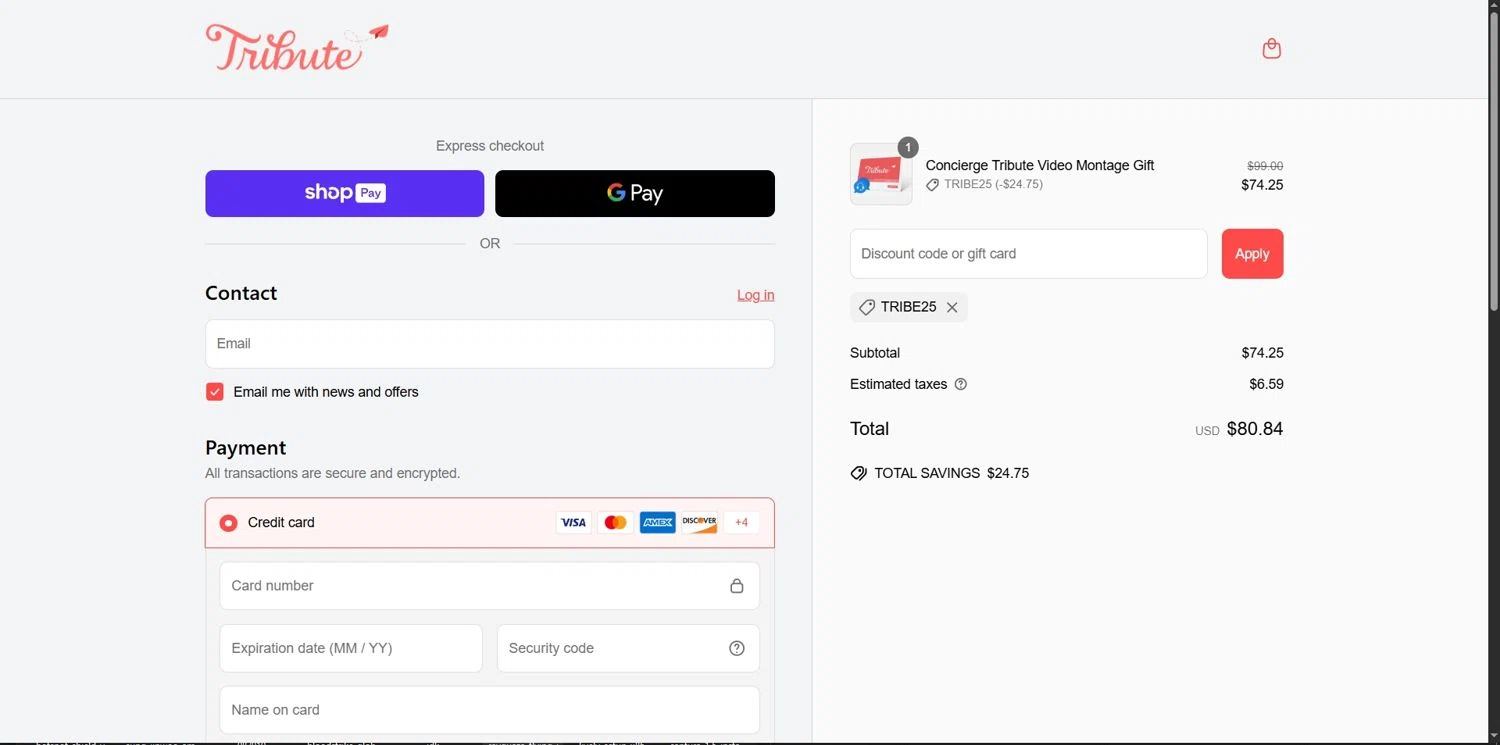Click the Payment section heading

click(x=246, y=448)
